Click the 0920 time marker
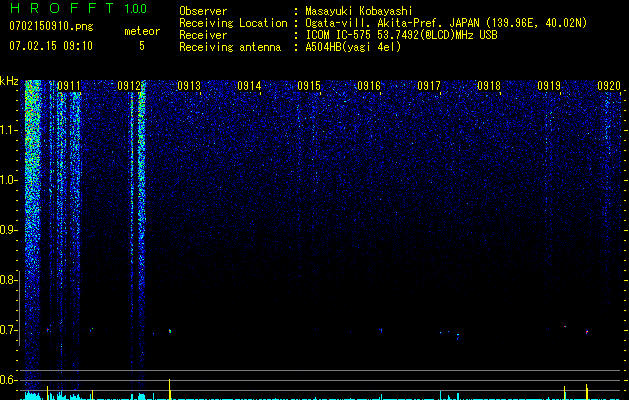629x400 pixels. point(609,86)
